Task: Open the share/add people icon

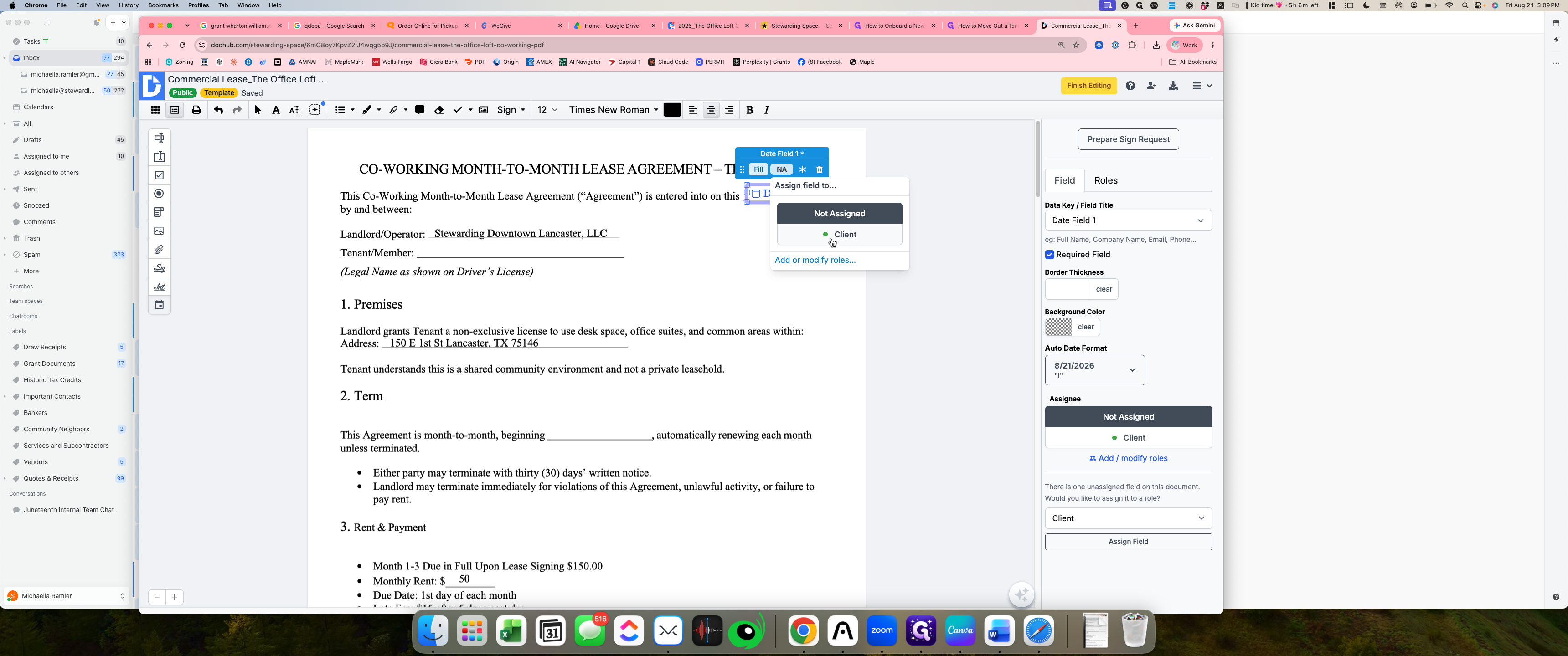Action: tap(1152, 86)
